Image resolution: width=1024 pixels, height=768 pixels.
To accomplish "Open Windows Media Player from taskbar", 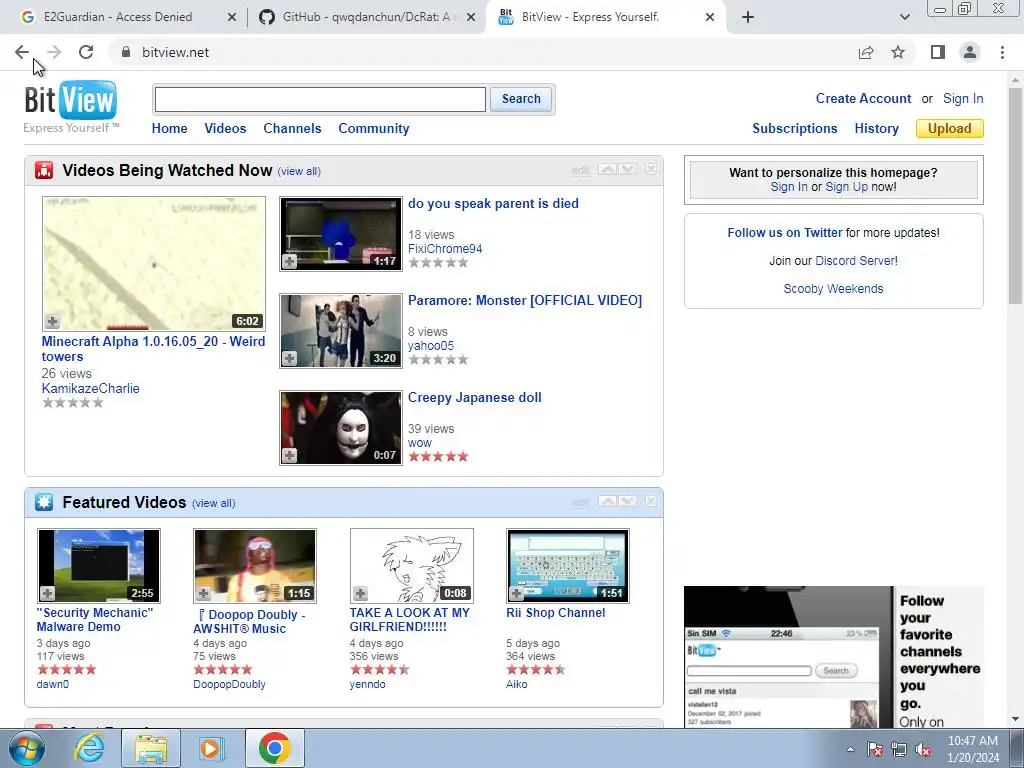I will point(212,748).
